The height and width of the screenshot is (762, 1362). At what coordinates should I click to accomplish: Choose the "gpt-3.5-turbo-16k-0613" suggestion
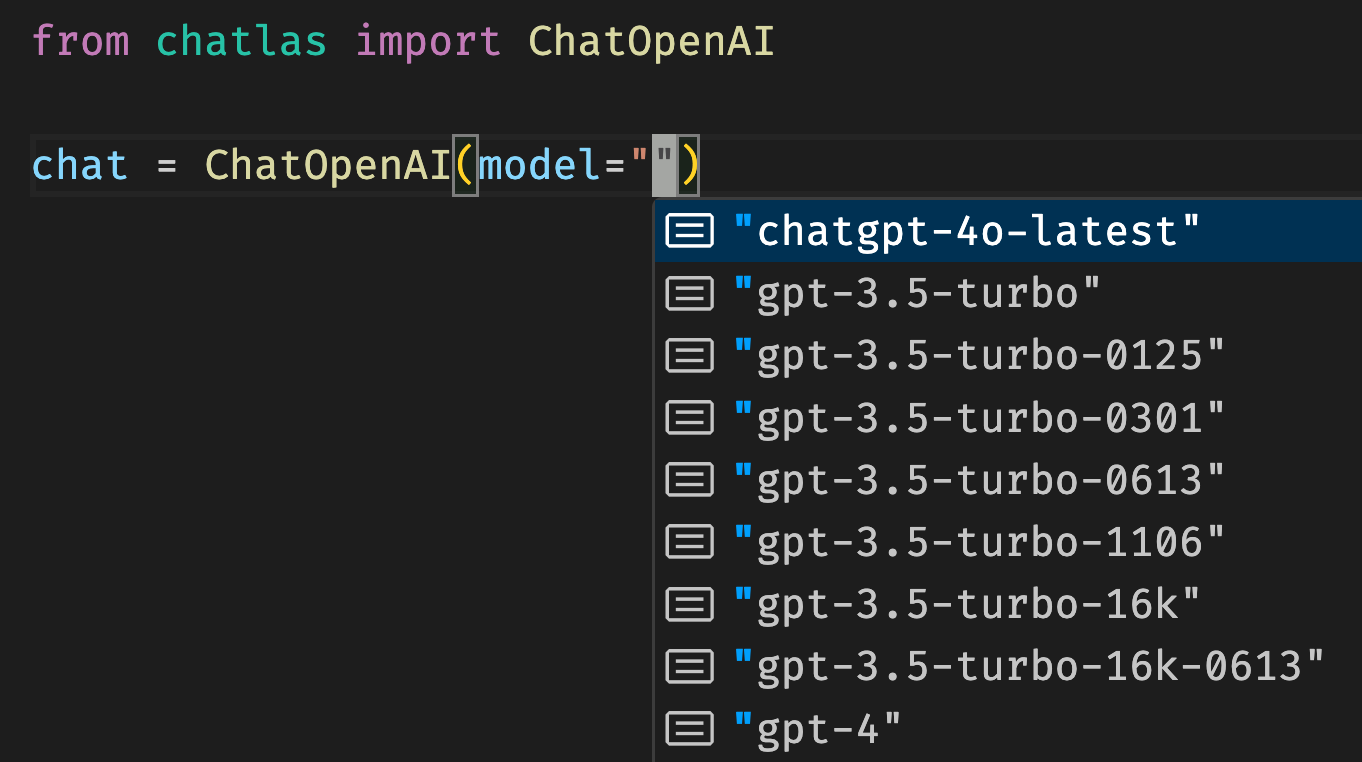pyautogui.click(x=1008, y=666)
